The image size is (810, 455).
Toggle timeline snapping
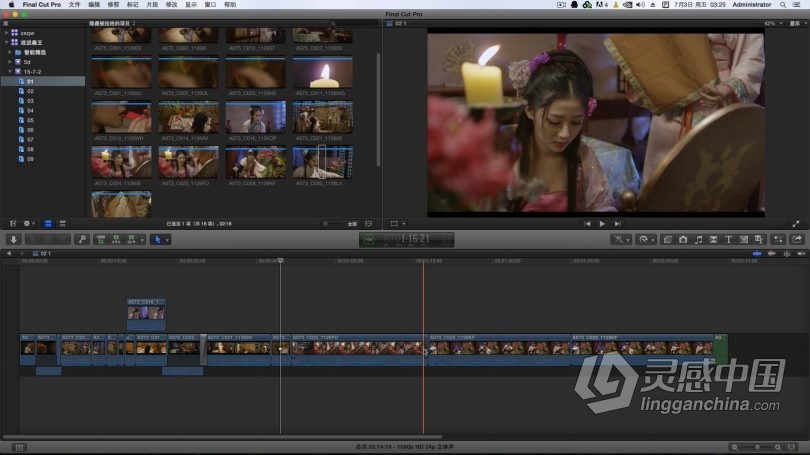[801, 254]
